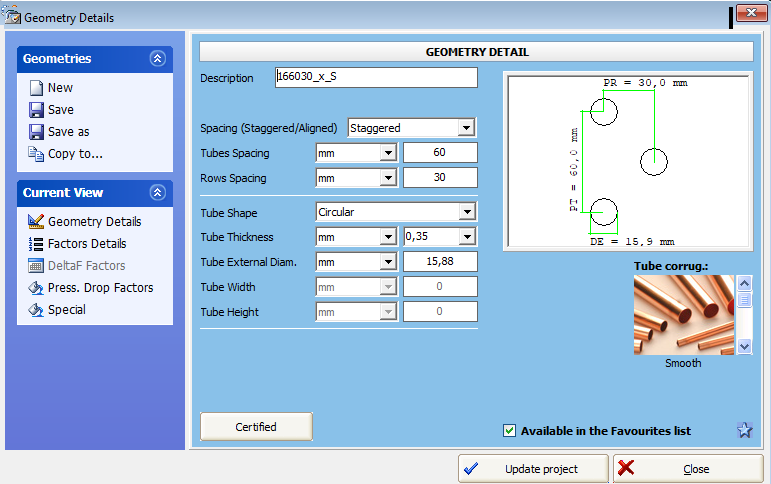The width and height of the screenshot is (771, 484).
Task: Click the GEOMETRY DETAIL header bar
Action: 476,52
